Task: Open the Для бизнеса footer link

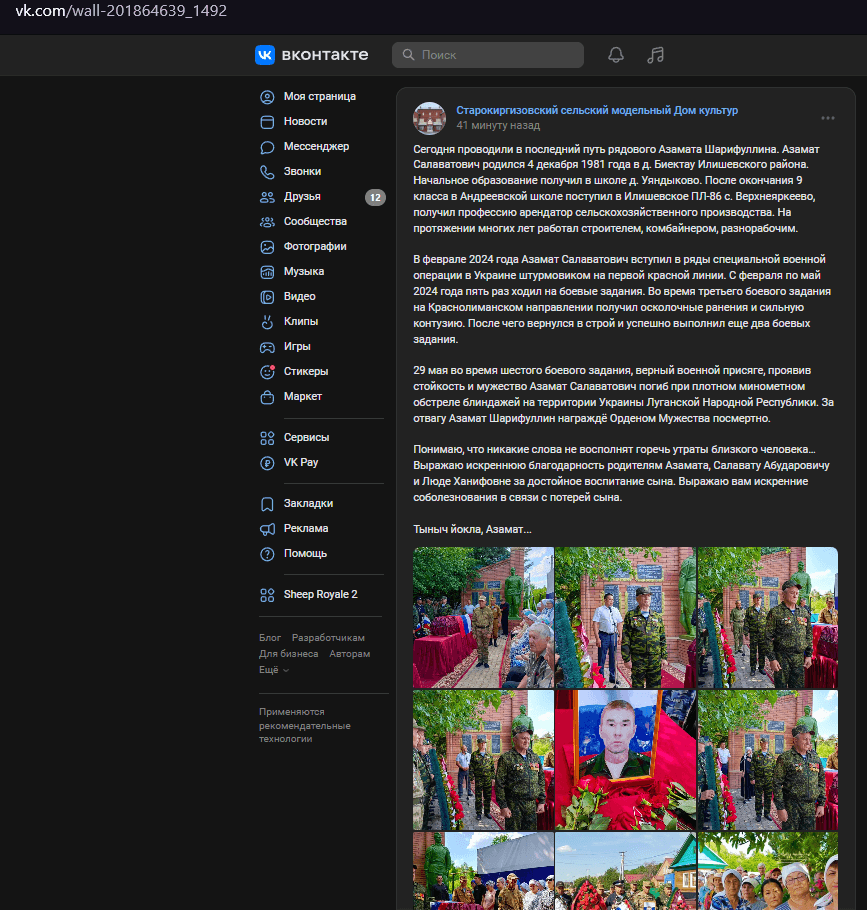Action: pyautogui.click(x=288, y=653)
